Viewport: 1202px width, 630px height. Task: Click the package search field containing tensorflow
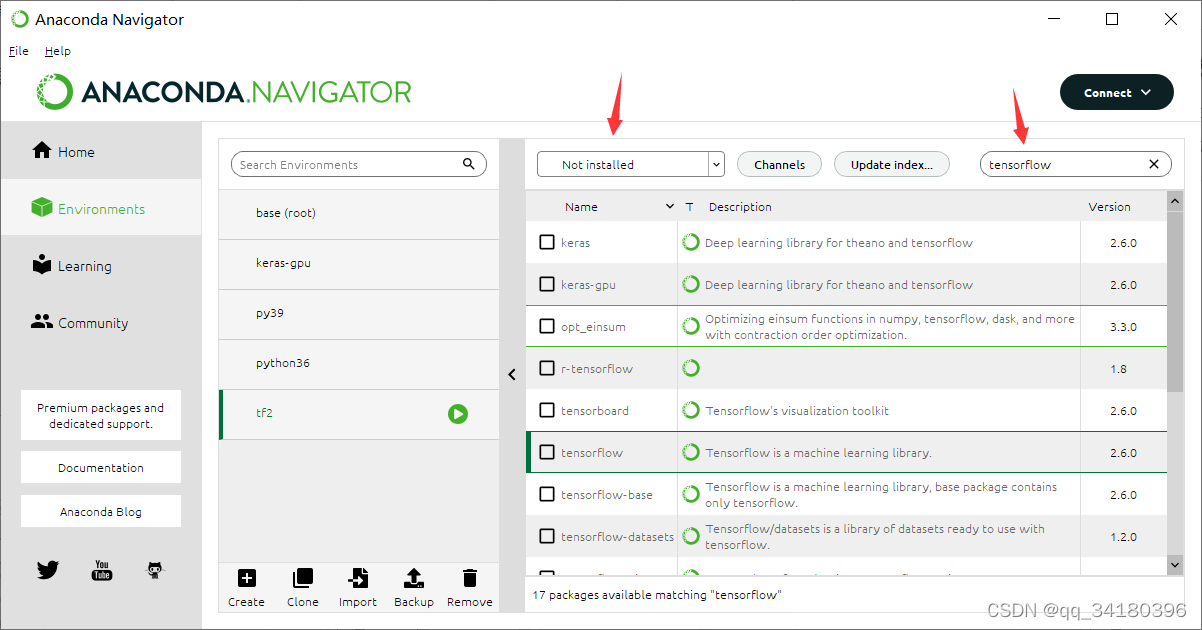point(1075,164)
